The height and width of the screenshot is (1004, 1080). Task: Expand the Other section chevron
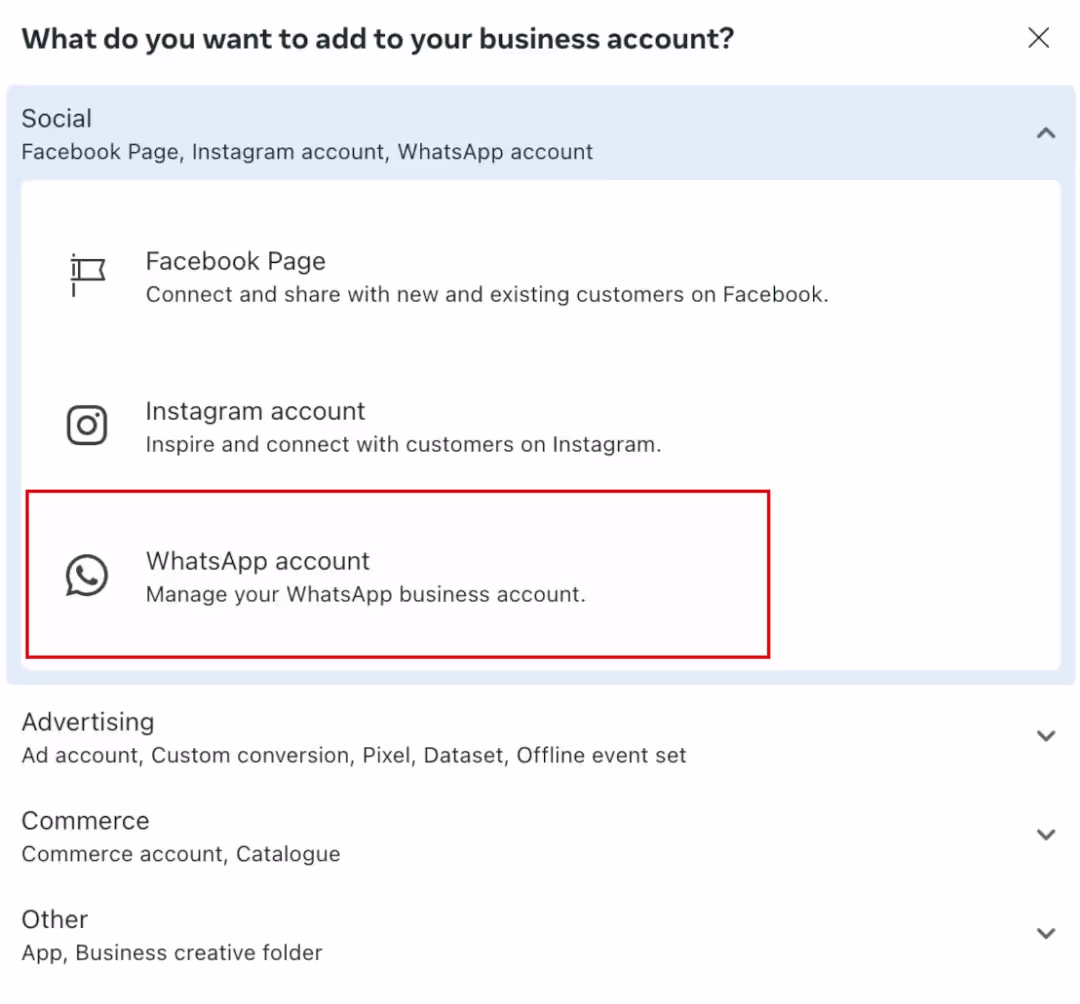1046,933
